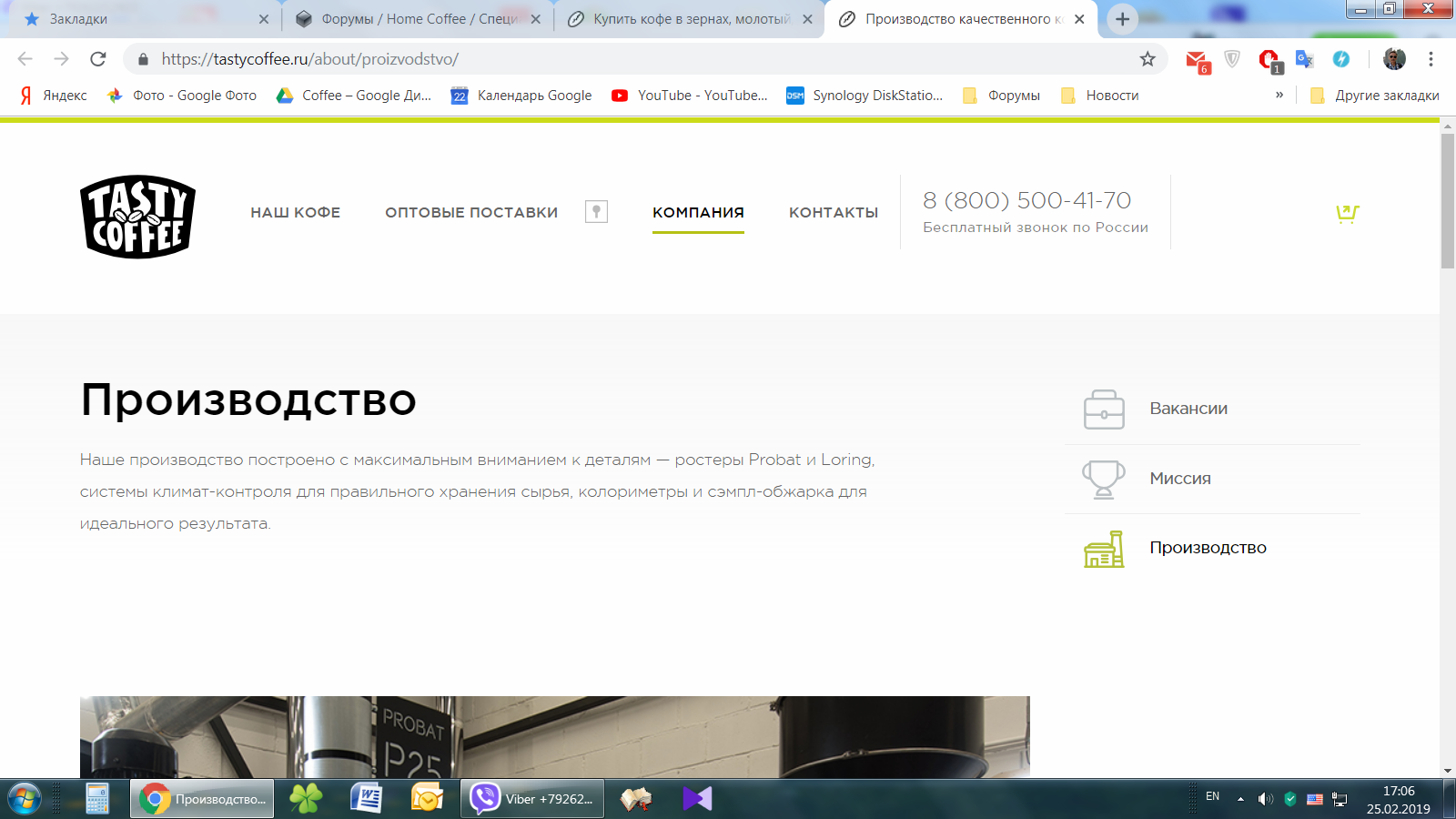Open the green clover app in the taskbar
Screen dimensions: 1456x819
[306, 799]
